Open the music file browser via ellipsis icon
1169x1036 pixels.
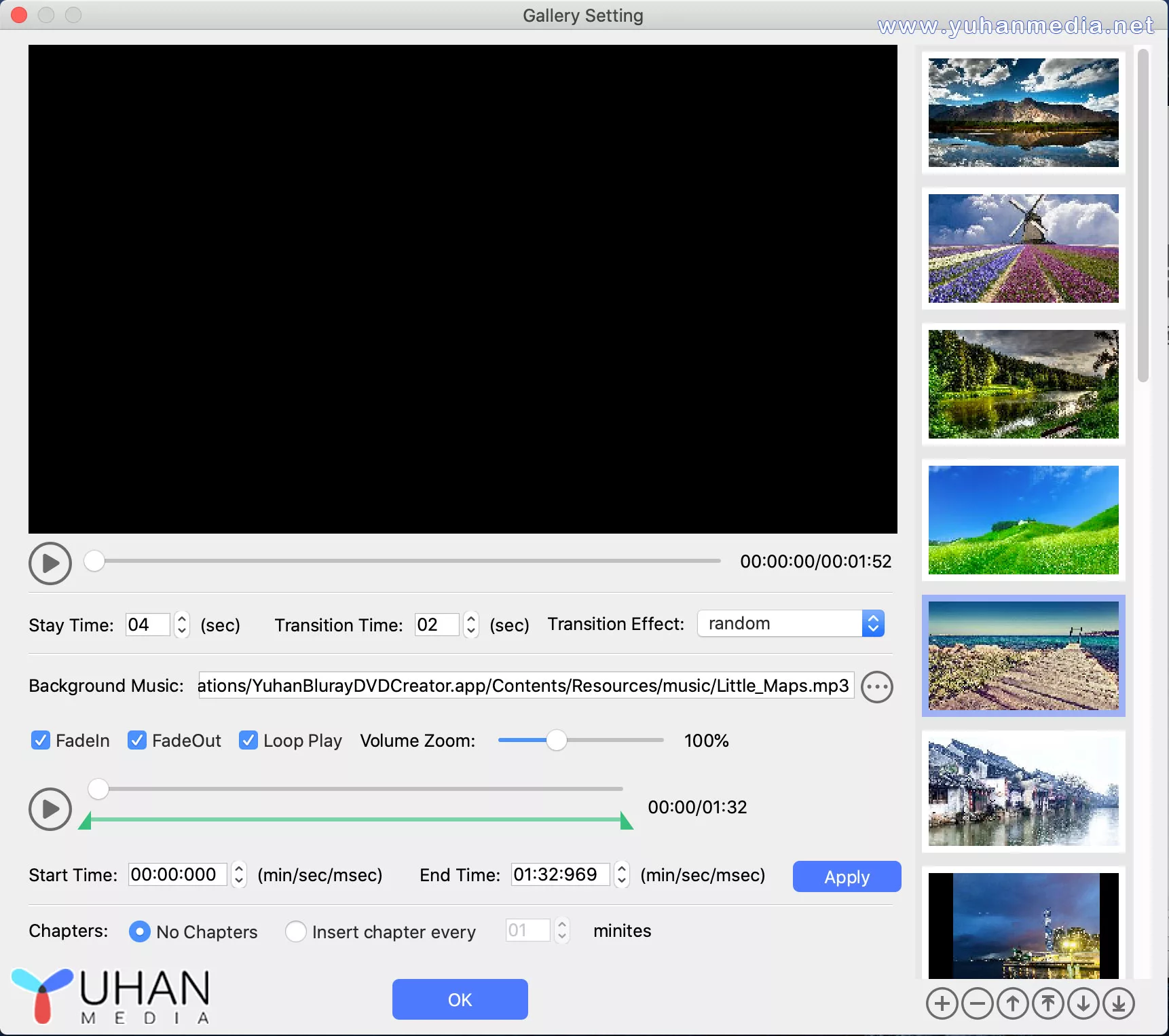click(876, 686)
